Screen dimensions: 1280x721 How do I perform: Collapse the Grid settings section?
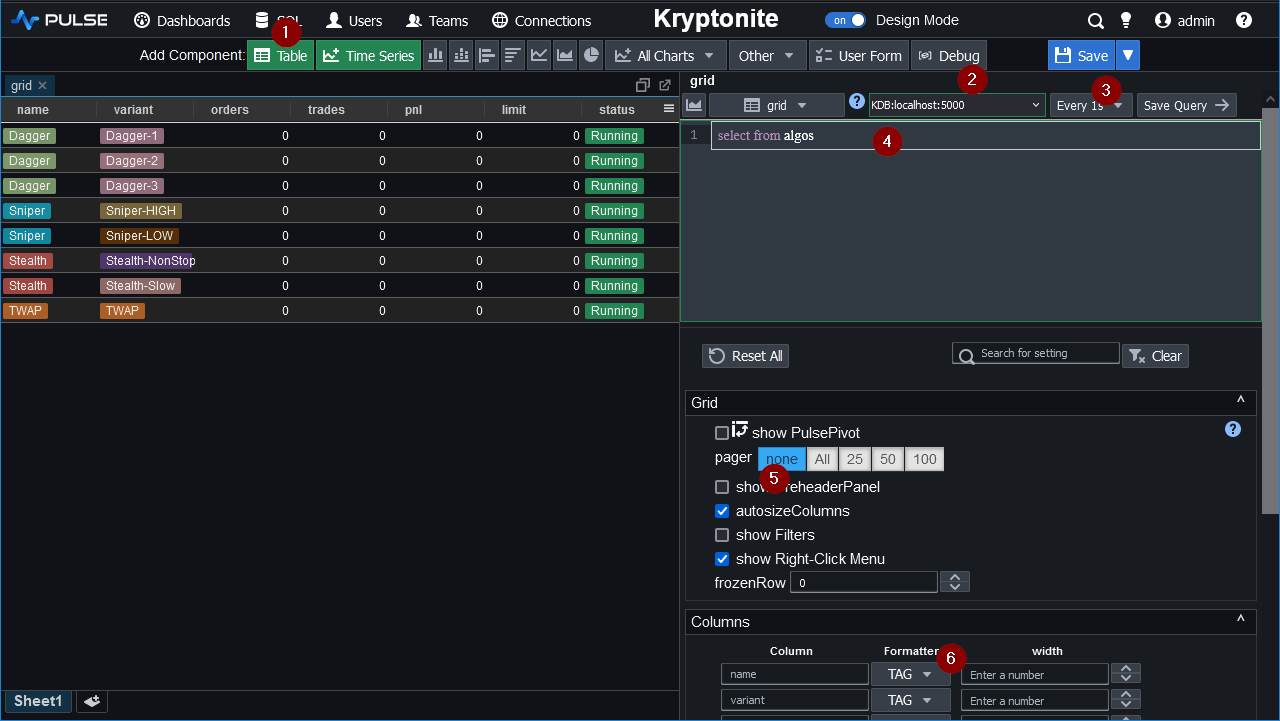pos(1241,402)
